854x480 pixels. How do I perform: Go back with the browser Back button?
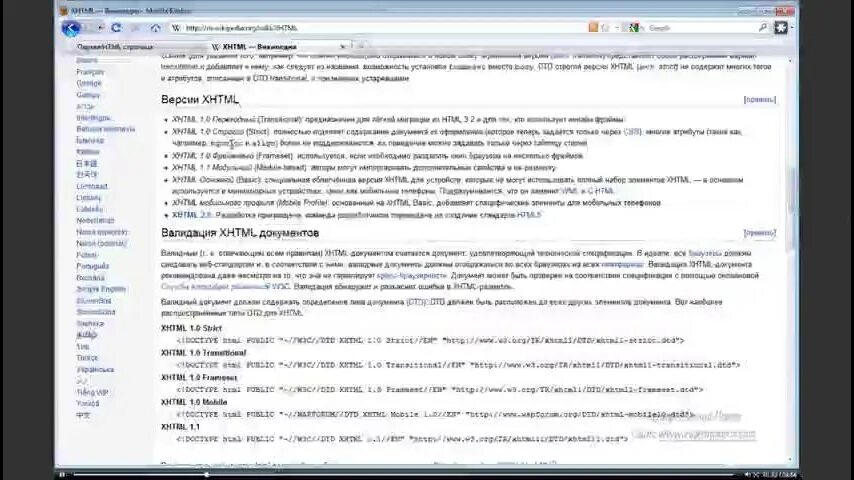[71, 28]
